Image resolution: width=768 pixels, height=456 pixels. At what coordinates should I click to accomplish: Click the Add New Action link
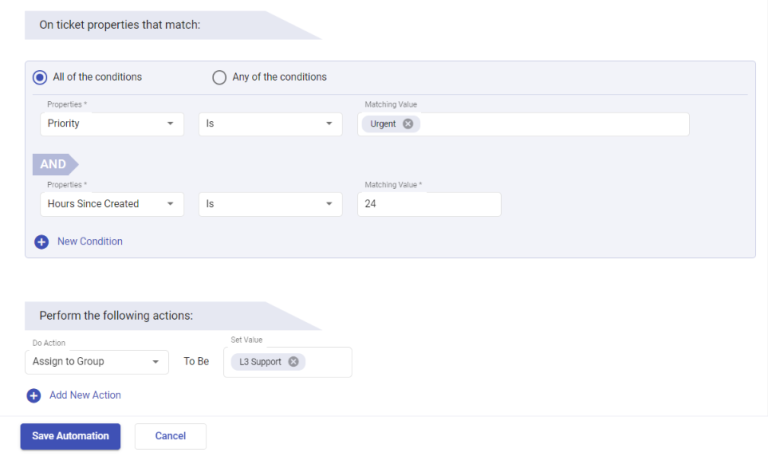tap(85, 395)
